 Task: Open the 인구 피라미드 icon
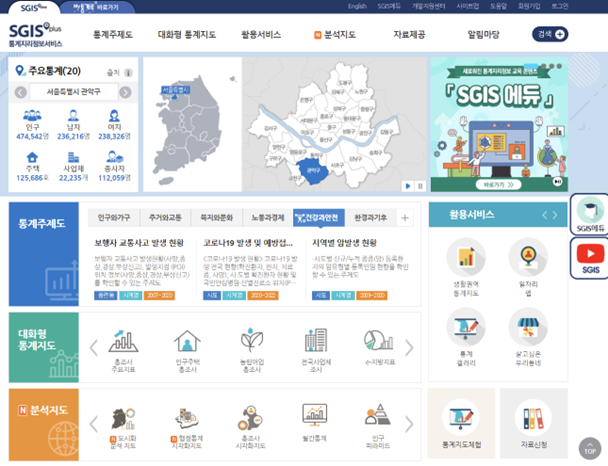click(x=378, y=416)
